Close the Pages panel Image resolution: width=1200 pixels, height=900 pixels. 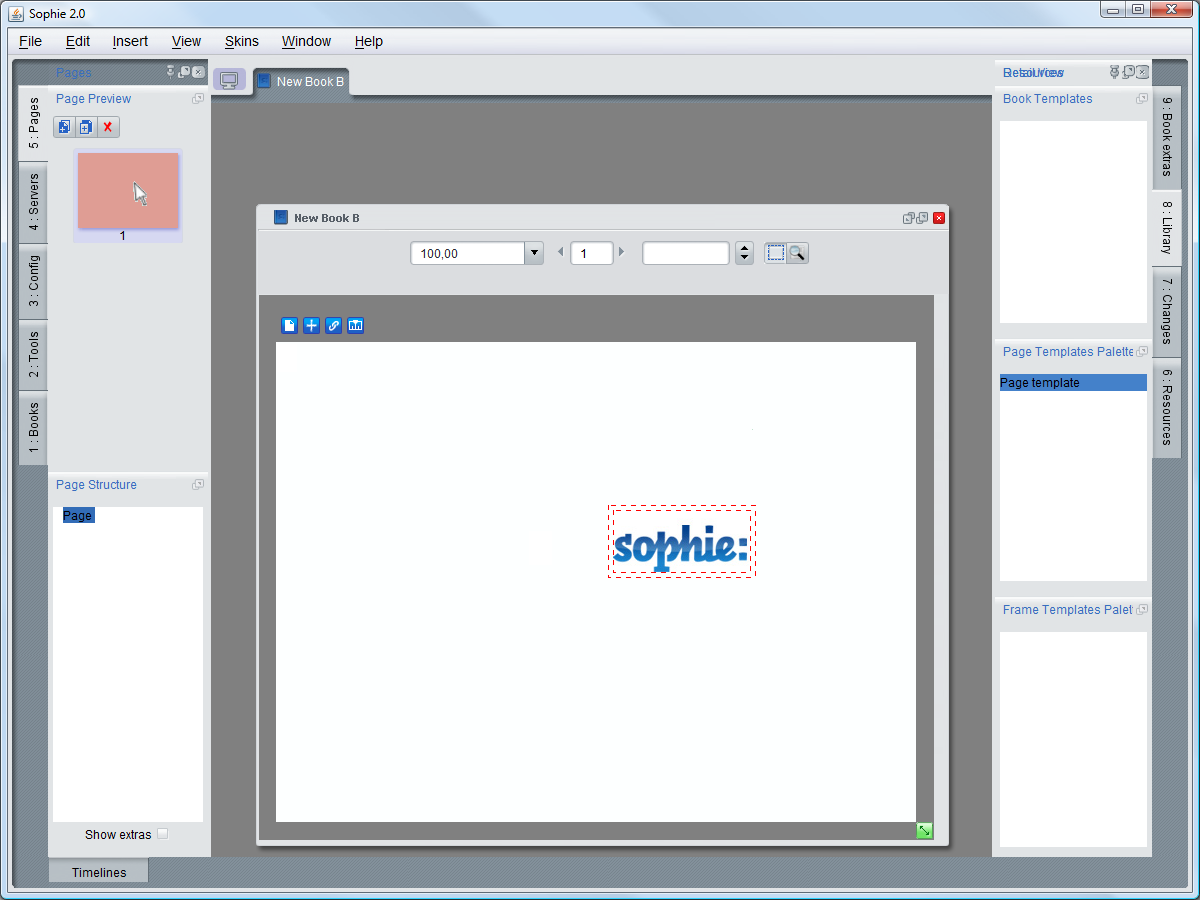(198, 72)
